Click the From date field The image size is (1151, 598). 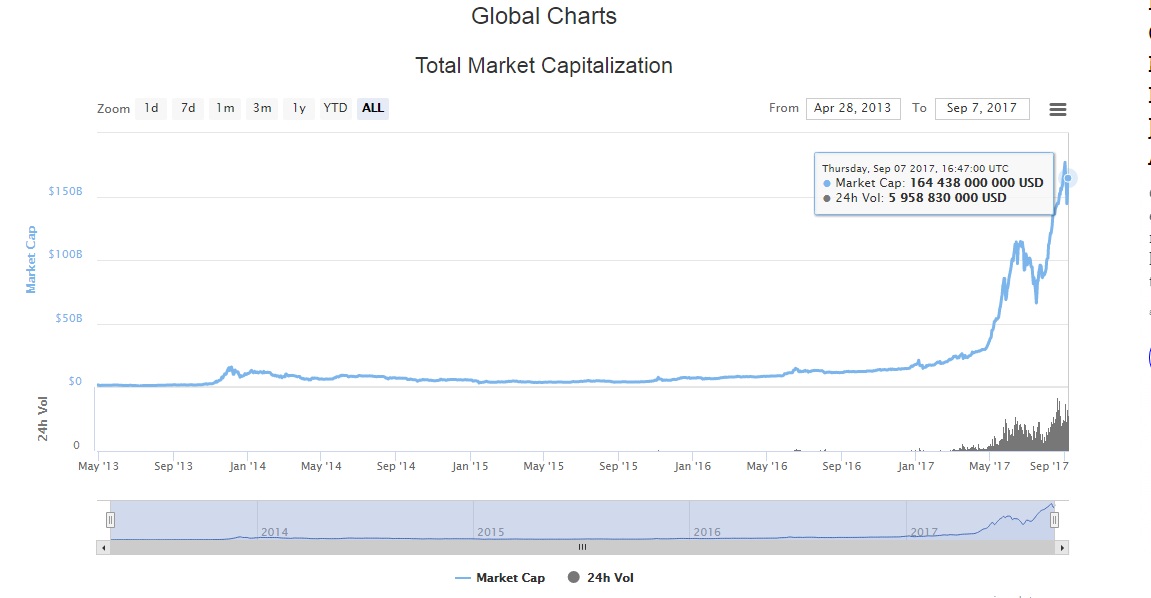[853, 108]
